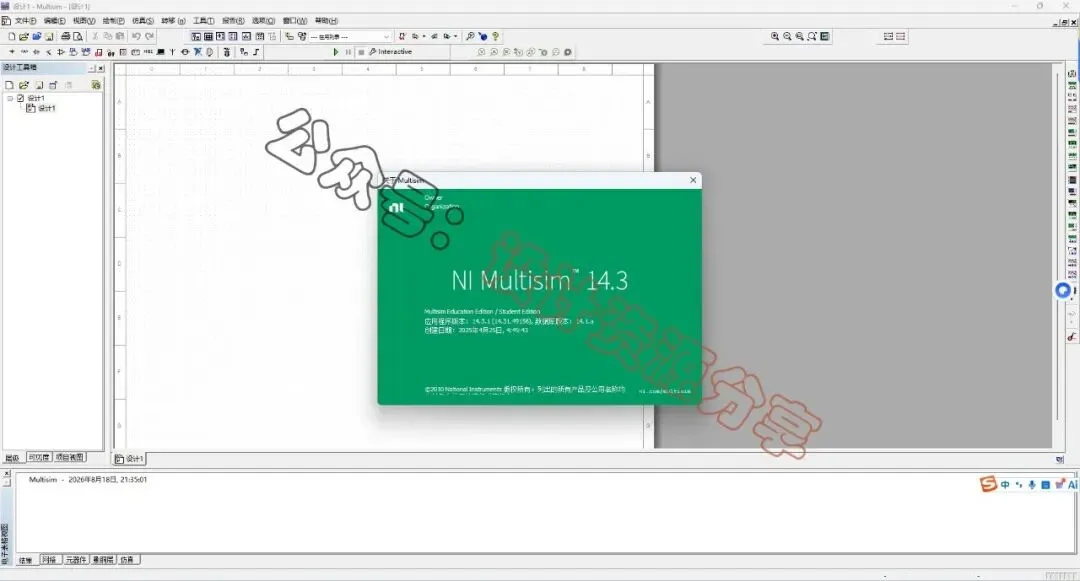The width and height of the screenshot is (1080, 581).
Task: Click the Grapher view icon
Action: [246, 36]
